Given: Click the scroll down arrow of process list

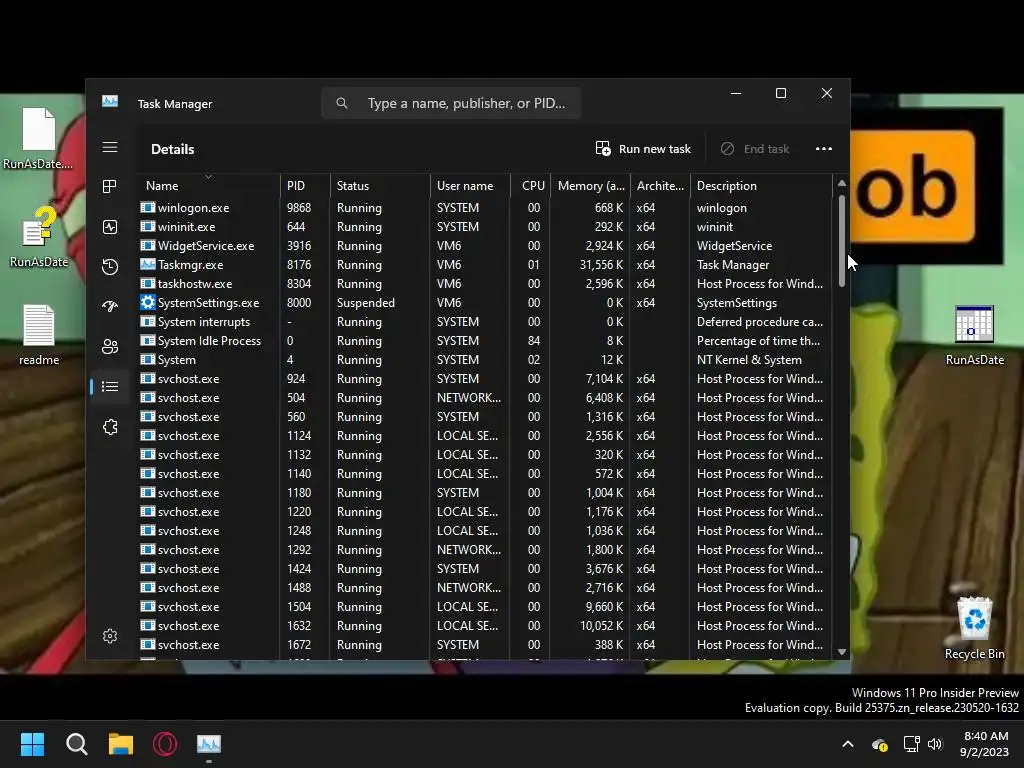Looking at the screenshot, I should [x=841, y=652].
